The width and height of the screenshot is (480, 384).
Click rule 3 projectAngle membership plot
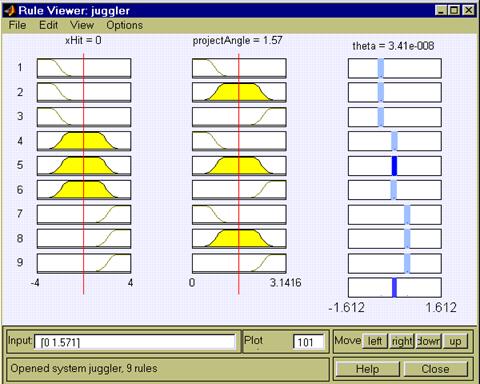[239, 117]
